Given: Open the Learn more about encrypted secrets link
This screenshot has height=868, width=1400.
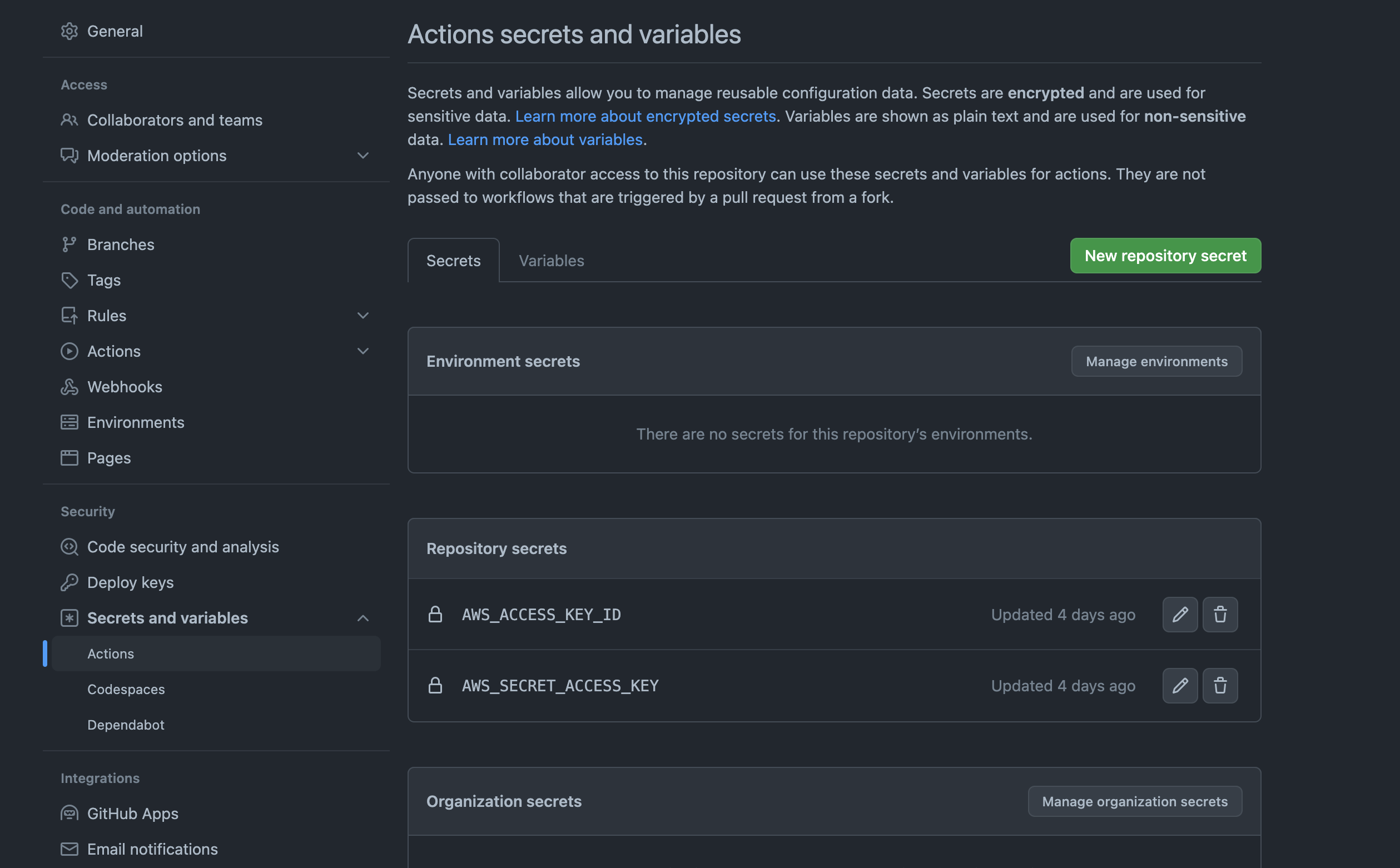Looking at the screenshot, I should [646, 117].
